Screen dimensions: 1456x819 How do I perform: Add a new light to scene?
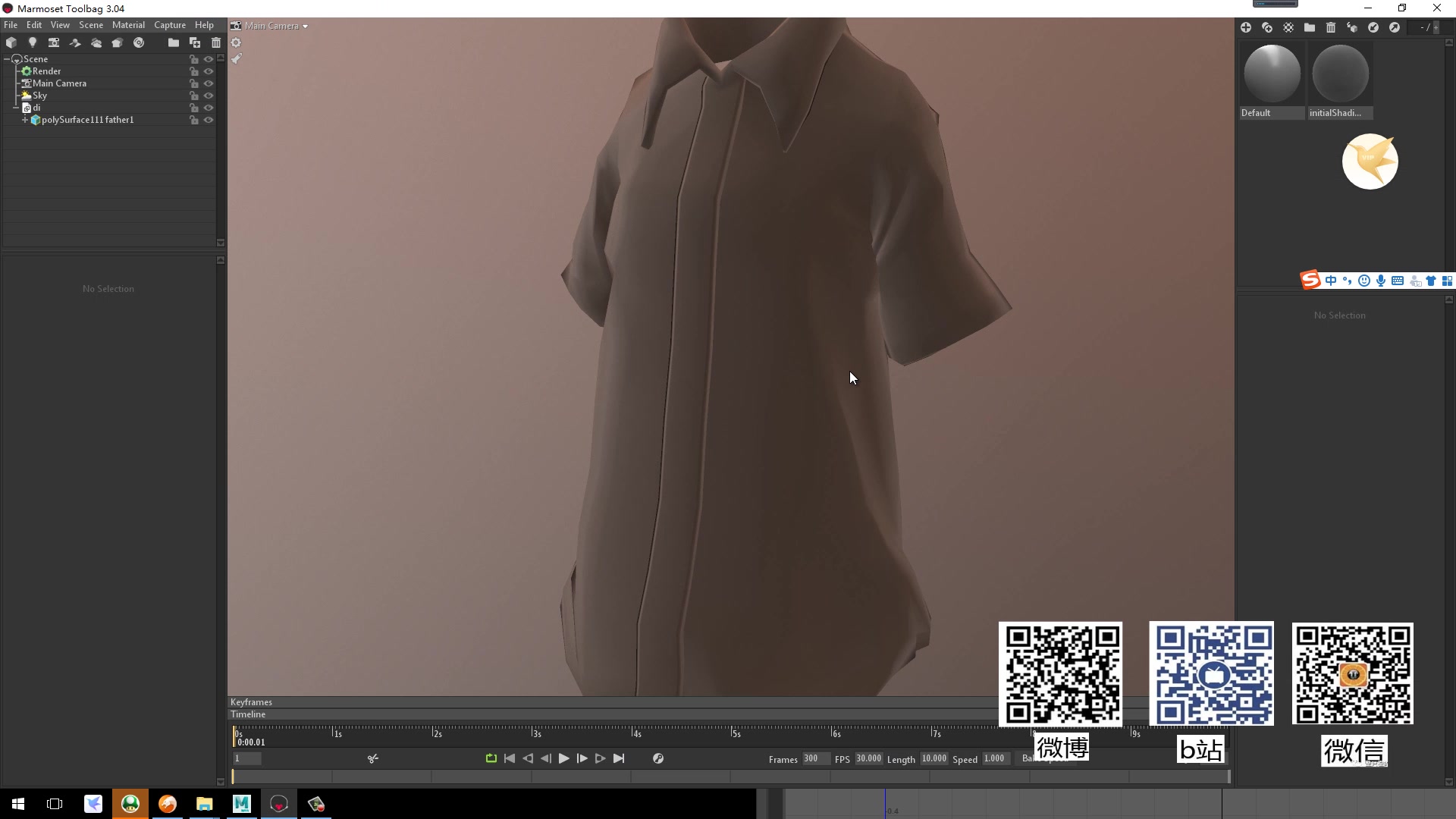32,42
